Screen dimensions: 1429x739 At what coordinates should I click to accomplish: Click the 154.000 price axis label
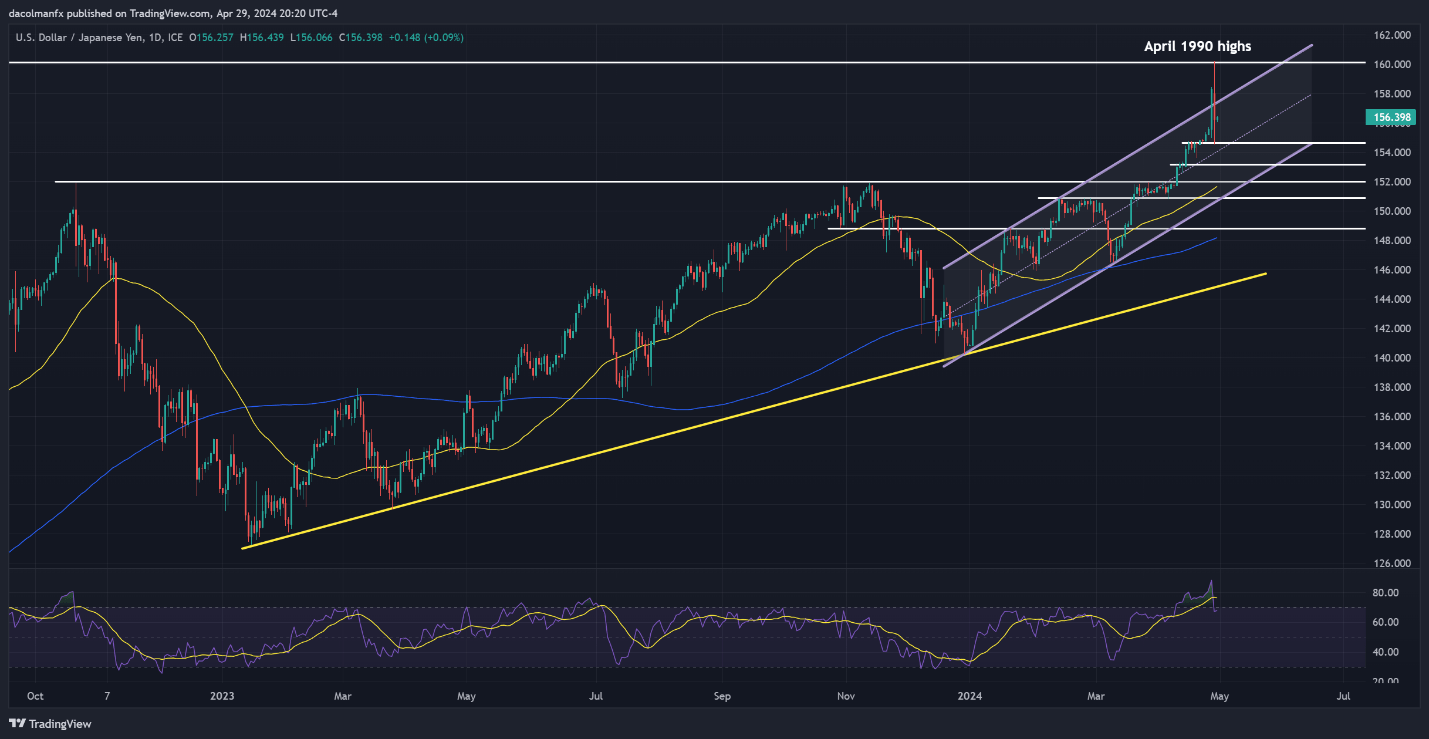coord(1393,153)
